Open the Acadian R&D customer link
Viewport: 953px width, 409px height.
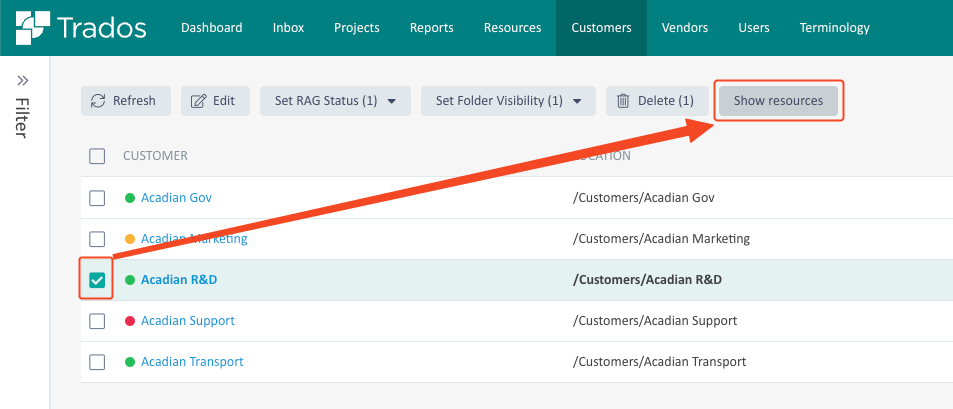pyautogui.click(x=179, y=280)
